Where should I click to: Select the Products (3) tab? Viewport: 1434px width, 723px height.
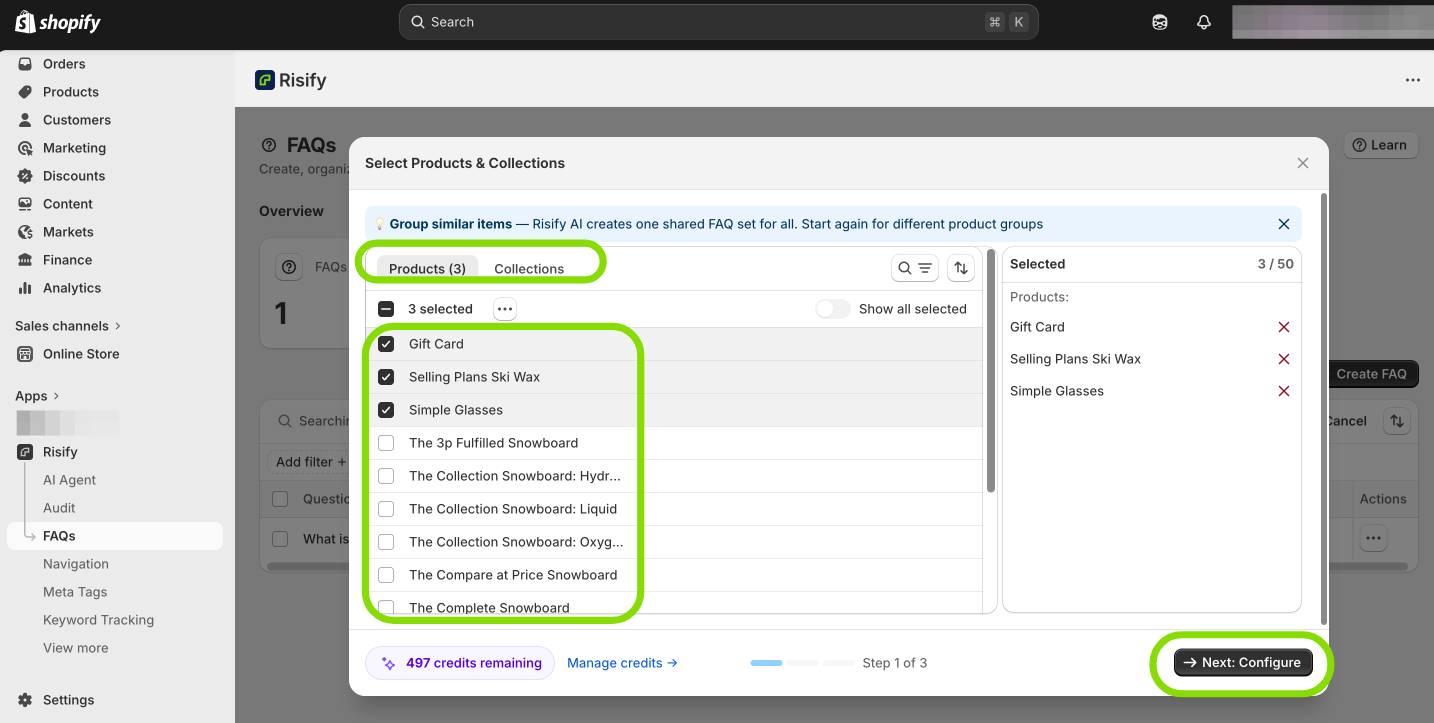click(427, 269)
